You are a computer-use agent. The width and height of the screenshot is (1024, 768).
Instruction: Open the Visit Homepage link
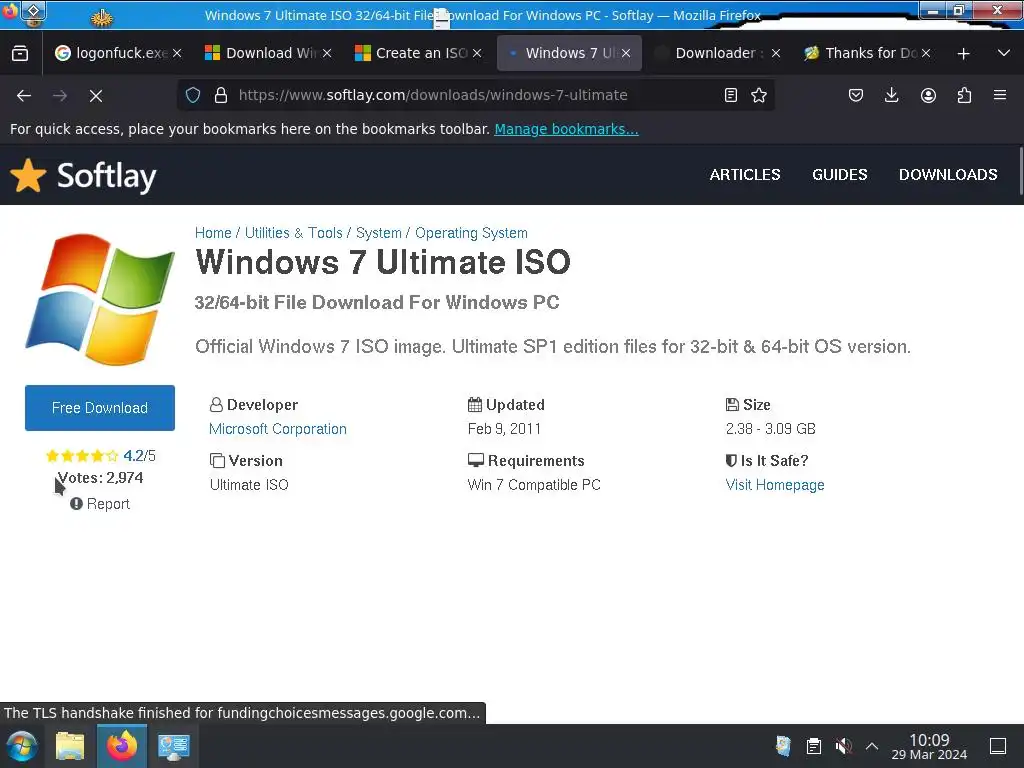coord(775,485)
